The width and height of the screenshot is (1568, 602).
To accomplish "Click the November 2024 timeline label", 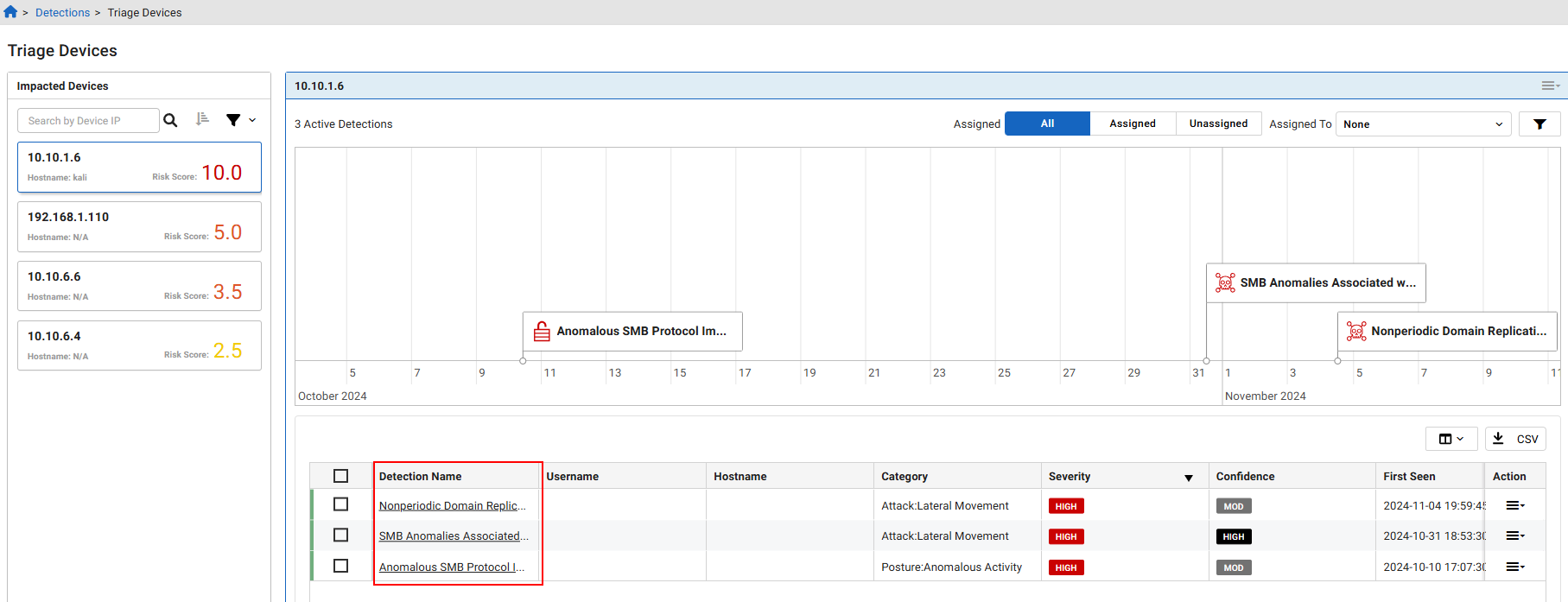I will tap(1265, 396).
